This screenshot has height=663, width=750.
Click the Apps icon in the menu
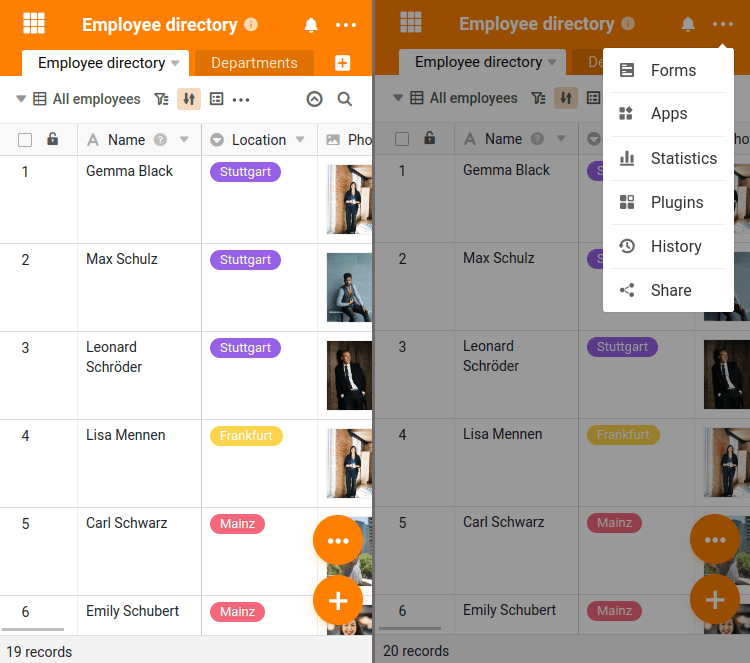click(627, 114)
